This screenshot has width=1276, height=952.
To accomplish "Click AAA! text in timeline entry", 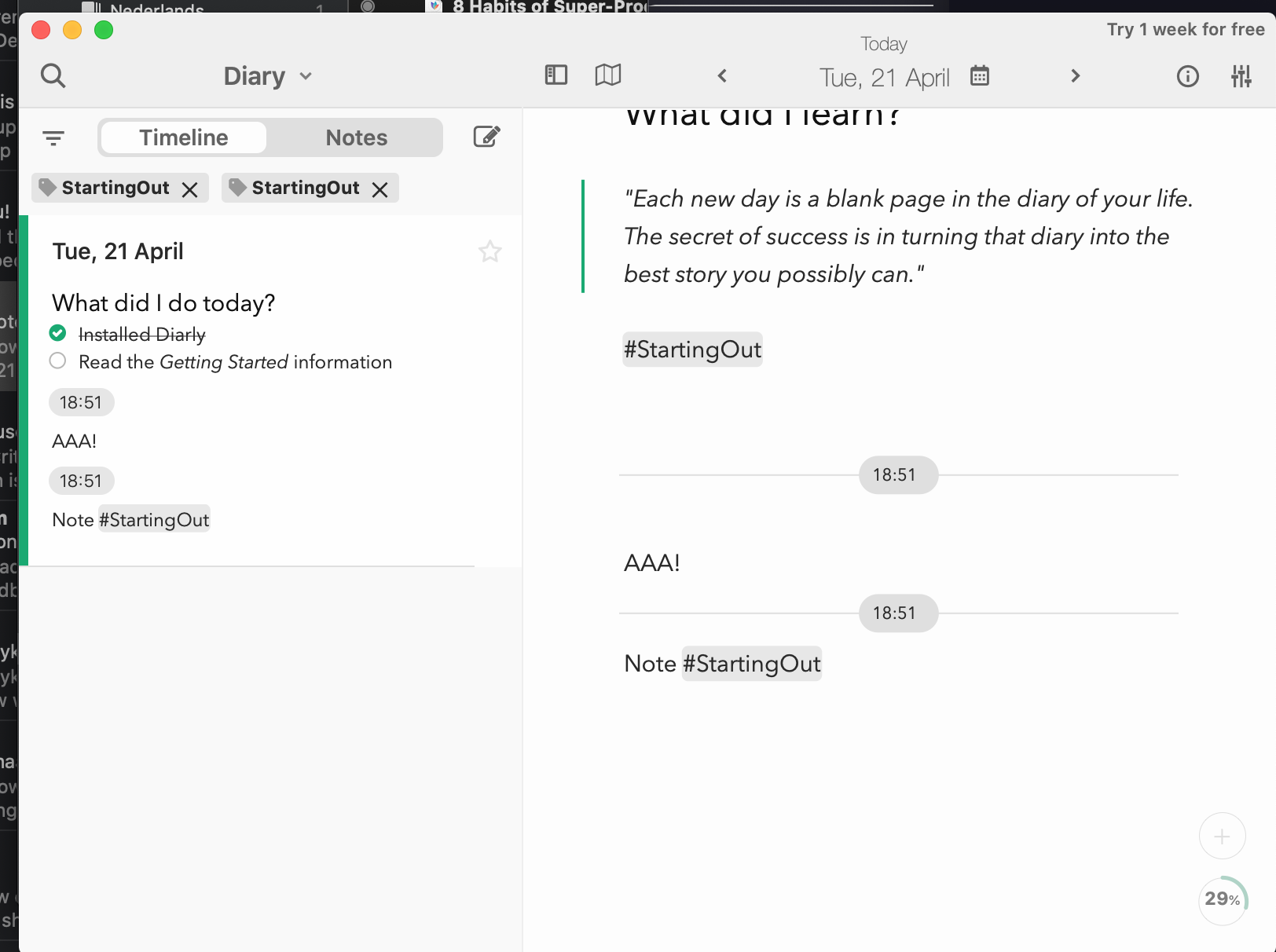I will pyautogui.click(x=75, y=441).
